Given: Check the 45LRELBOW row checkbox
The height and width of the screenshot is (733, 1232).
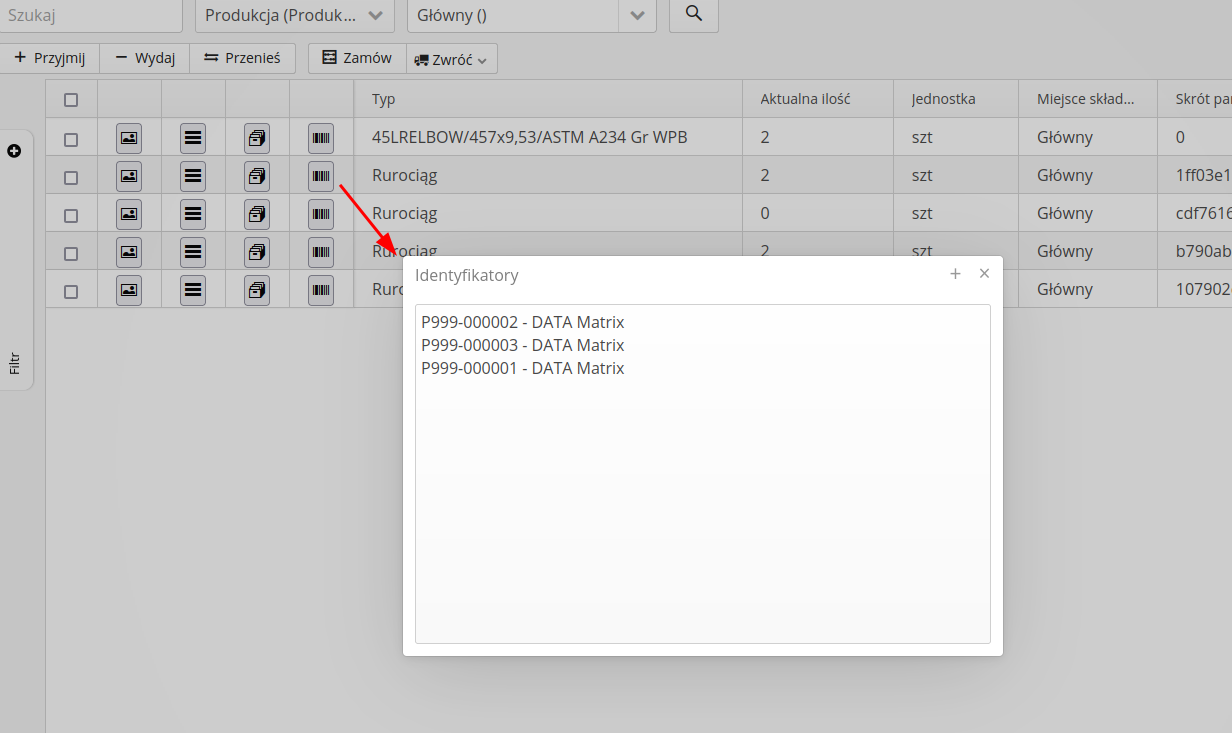Looking at the screenshot, I should click(71, 139).
